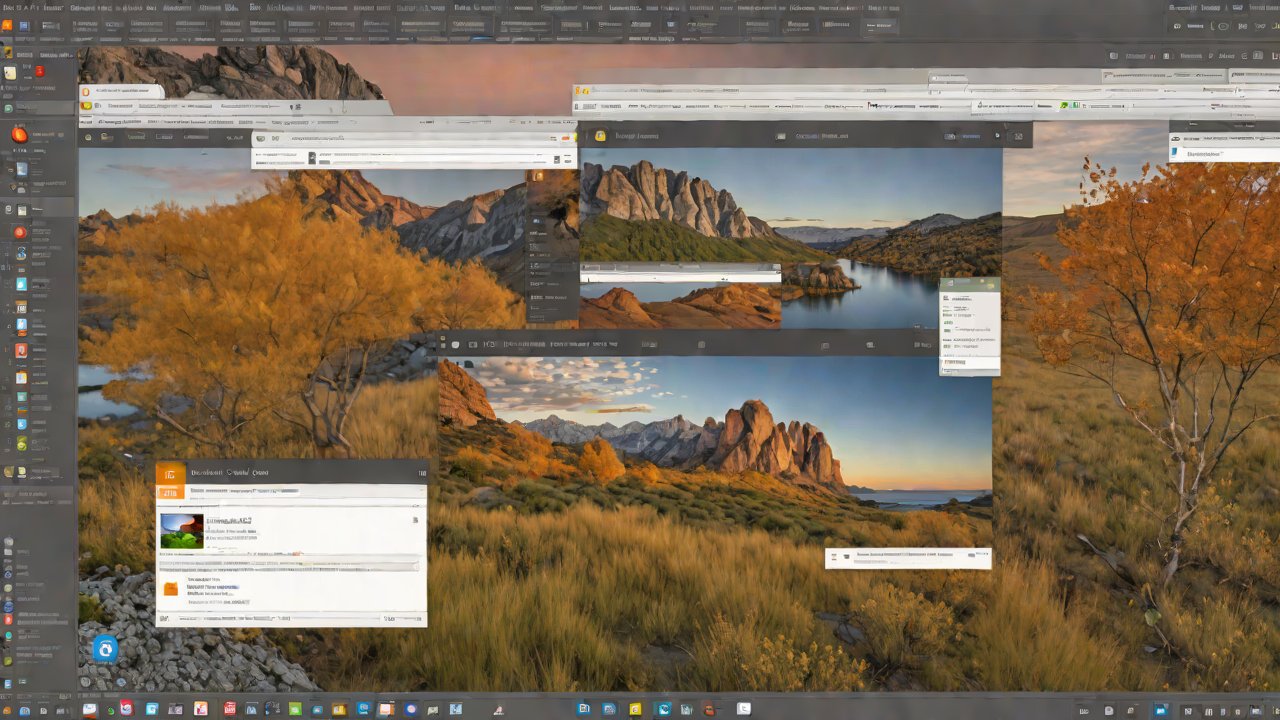1280x720 pixels.
Task: Click the orange square icon in dialog header
Action: tap(170, 472)
